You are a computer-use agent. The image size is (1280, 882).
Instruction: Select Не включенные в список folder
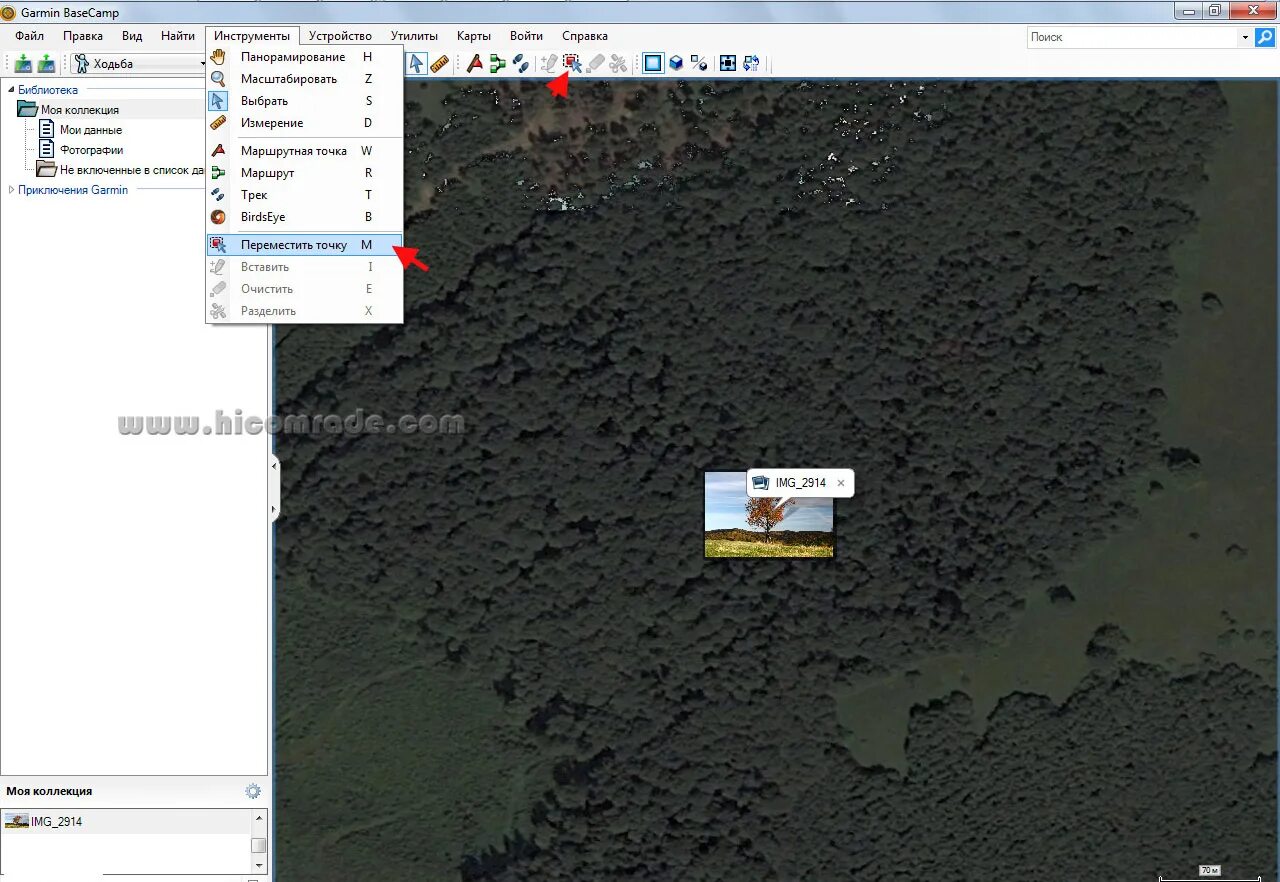click(x=132, y=170)
